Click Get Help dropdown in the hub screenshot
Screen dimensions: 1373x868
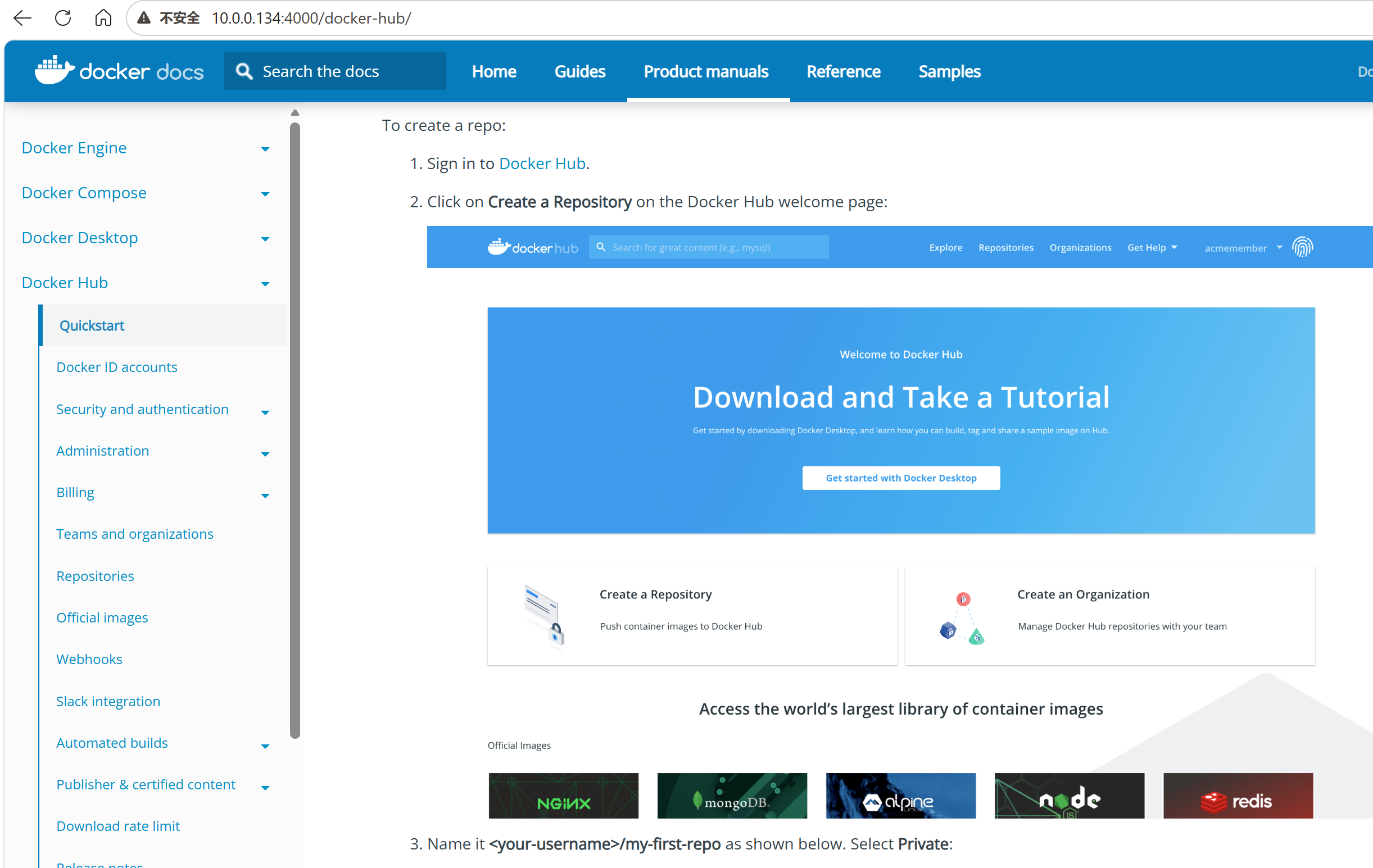tap(1152, 247)
